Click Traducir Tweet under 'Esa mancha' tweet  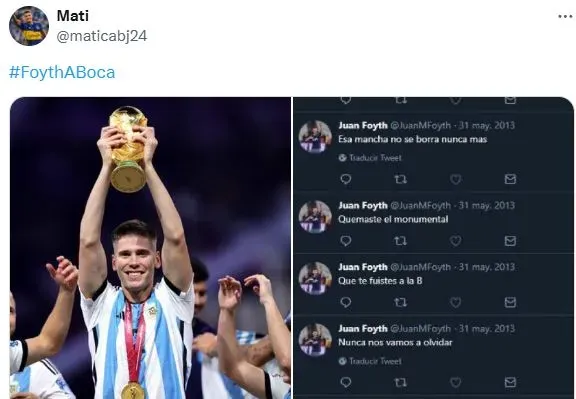pyautogui.click(x=370, y=158)
